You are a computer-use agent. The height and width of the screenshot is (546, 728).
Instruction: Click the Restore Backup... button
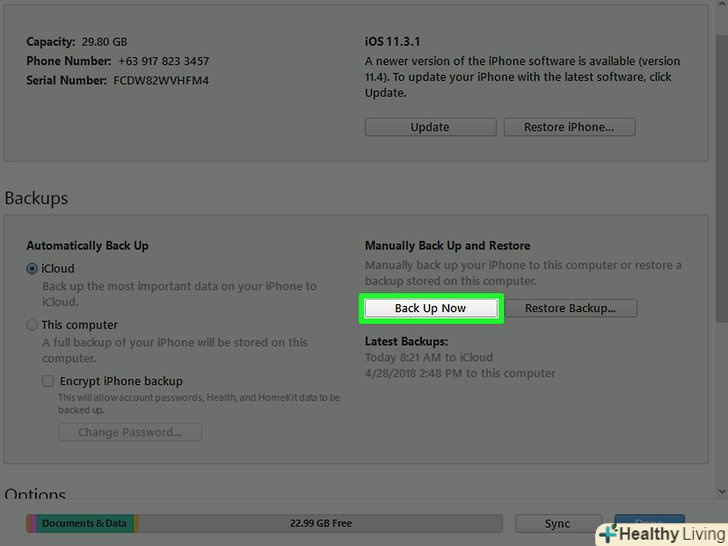coord(571,308)
